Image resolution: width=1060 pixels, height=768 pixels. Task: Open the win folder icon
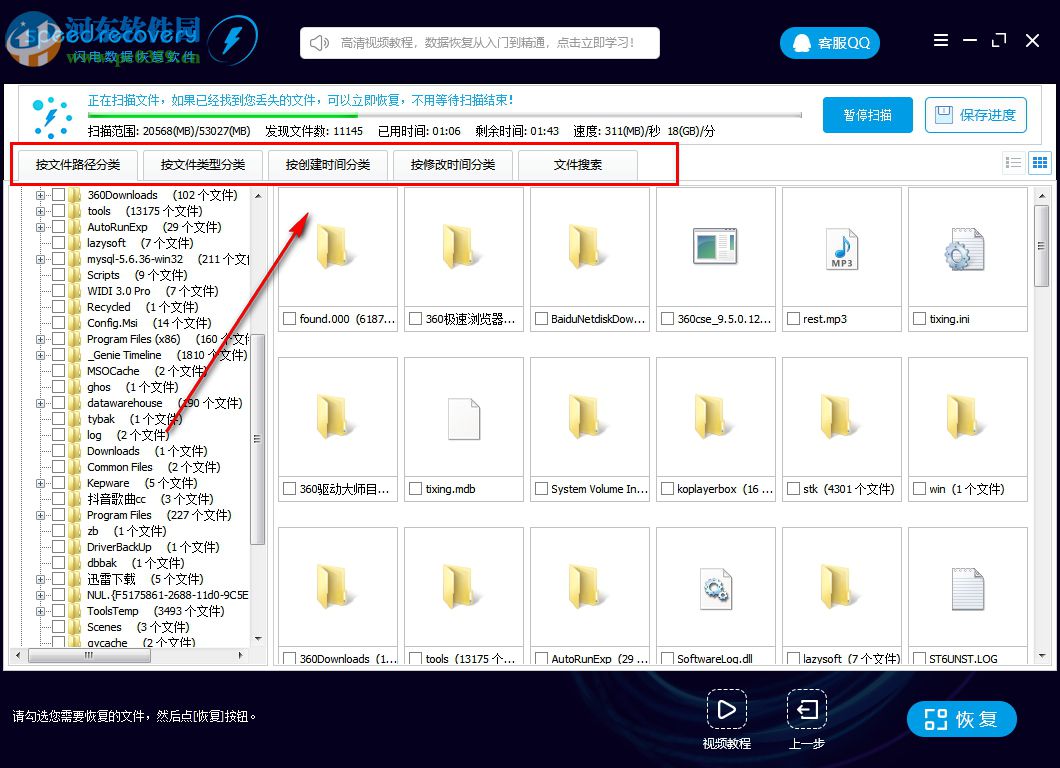pyautogui.click(x=964, y=417)
